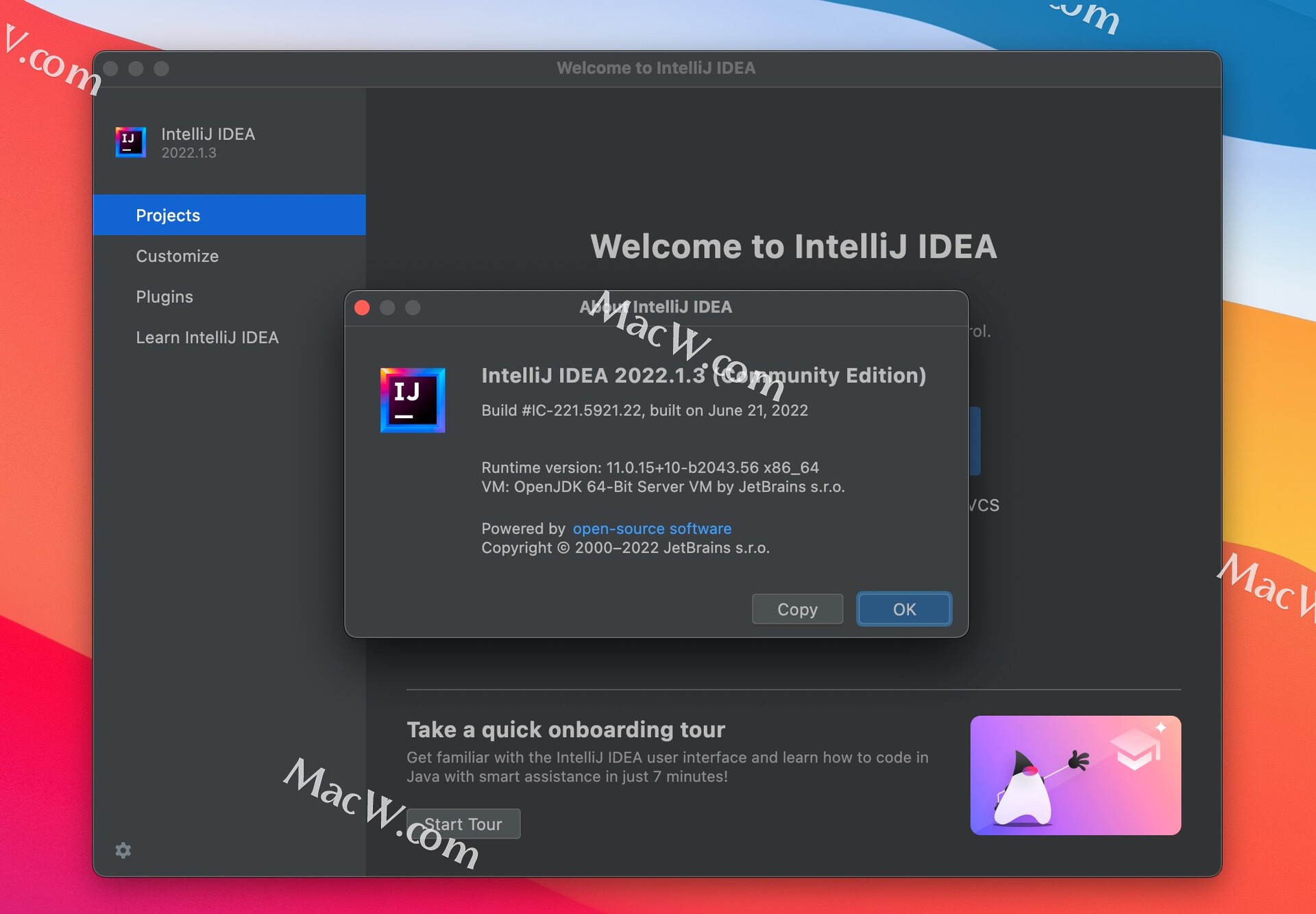Confirm the About dialog with OK

point(904,609)
